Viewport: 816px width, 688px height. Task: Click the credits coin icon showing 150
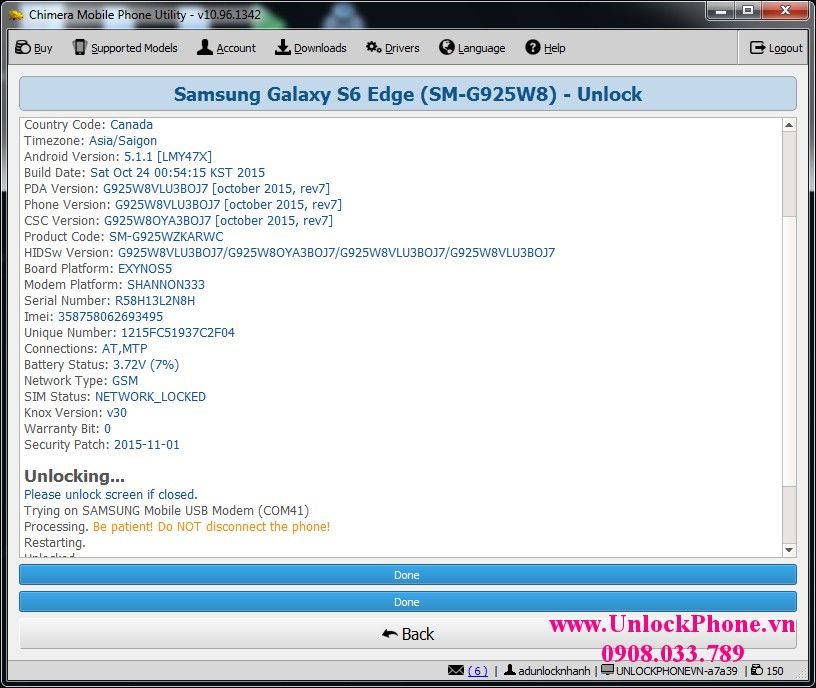coord(757,671)
